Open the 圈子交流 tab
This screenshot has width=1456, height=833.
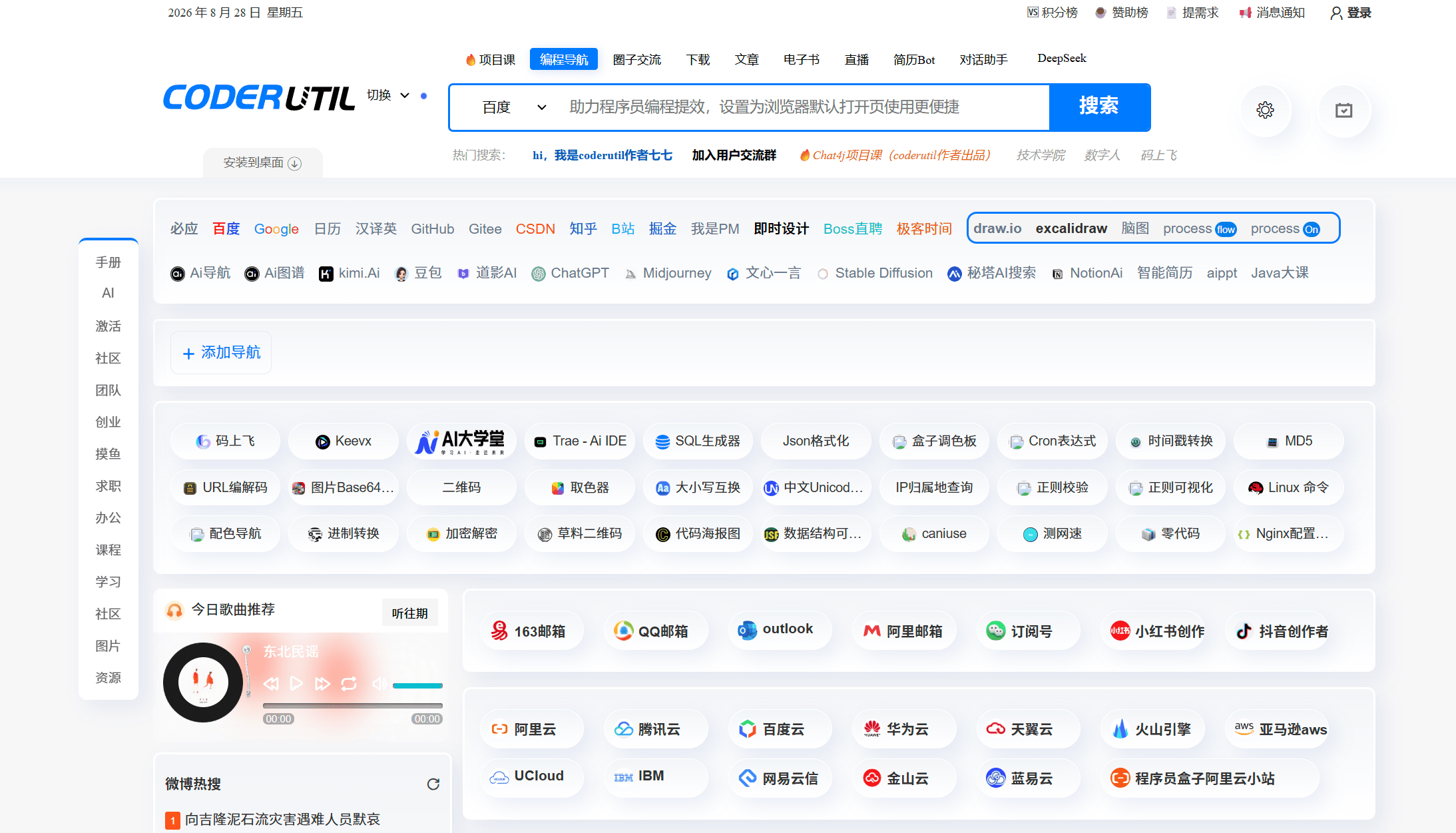(637, 59)
